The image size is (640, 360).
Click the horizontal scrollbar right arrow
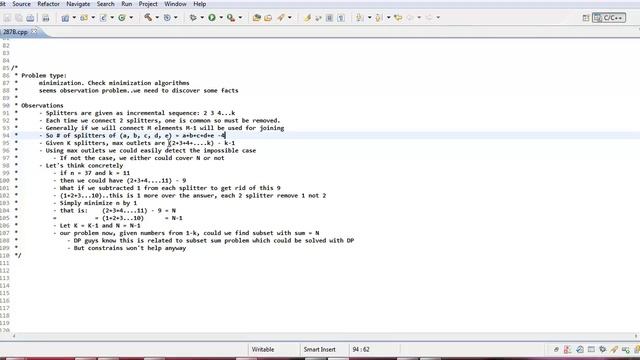click(636, 336)
